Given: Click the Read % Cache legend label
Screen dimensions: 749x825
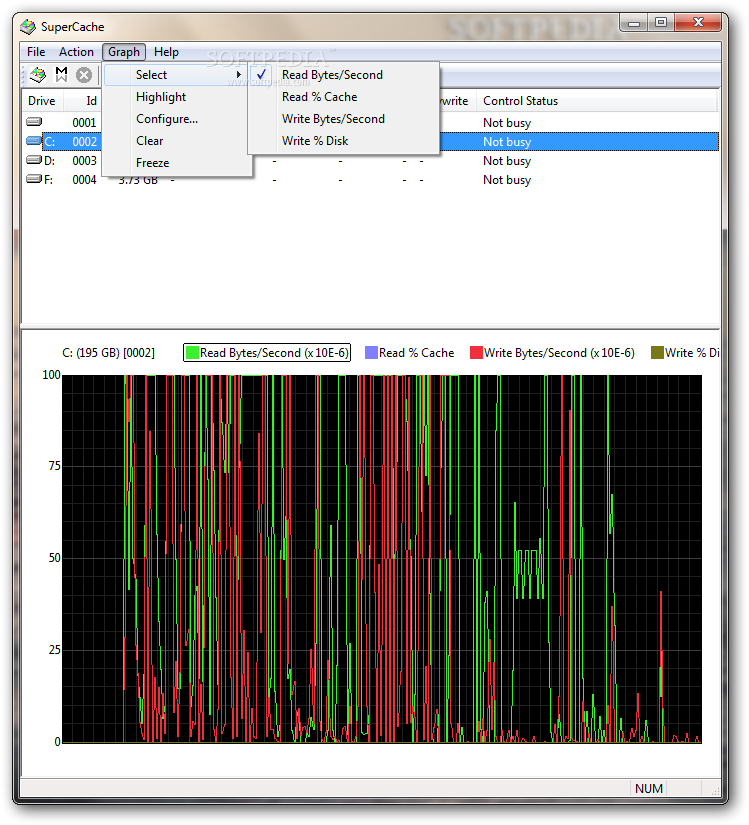Looking at the screenshot, I should (417, 353).
